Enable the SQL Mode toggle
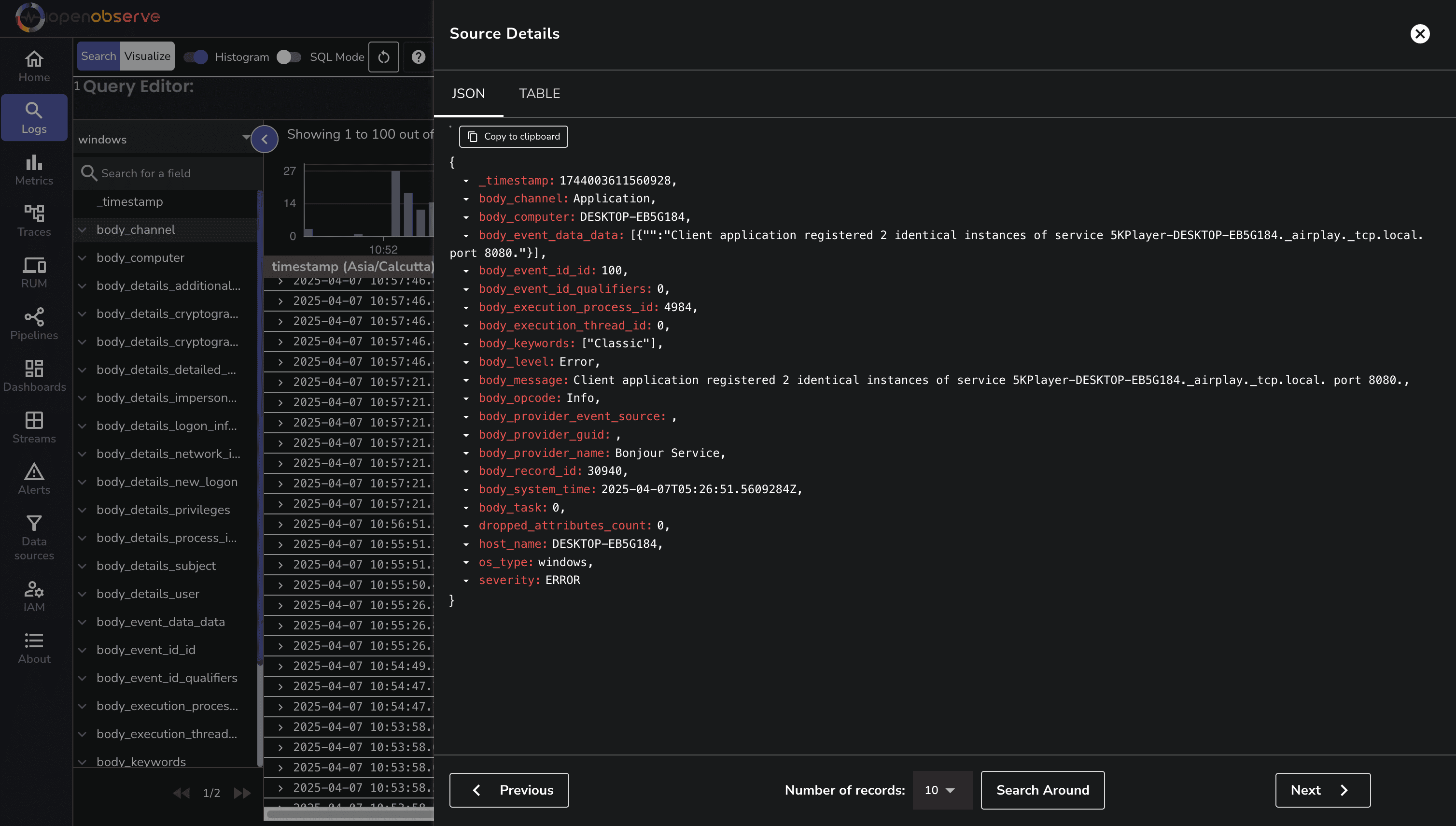 [288, 57]
